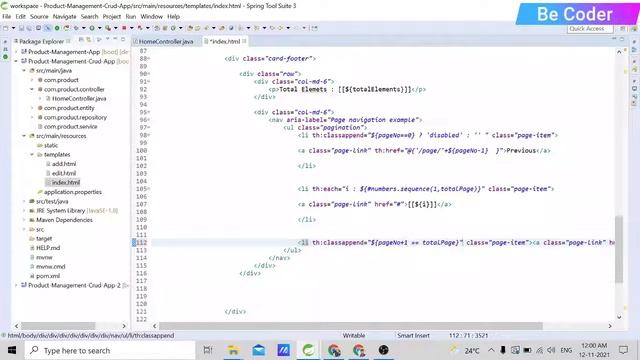Open the Window menu
The image size is (640, 360).
click(151, 17)
